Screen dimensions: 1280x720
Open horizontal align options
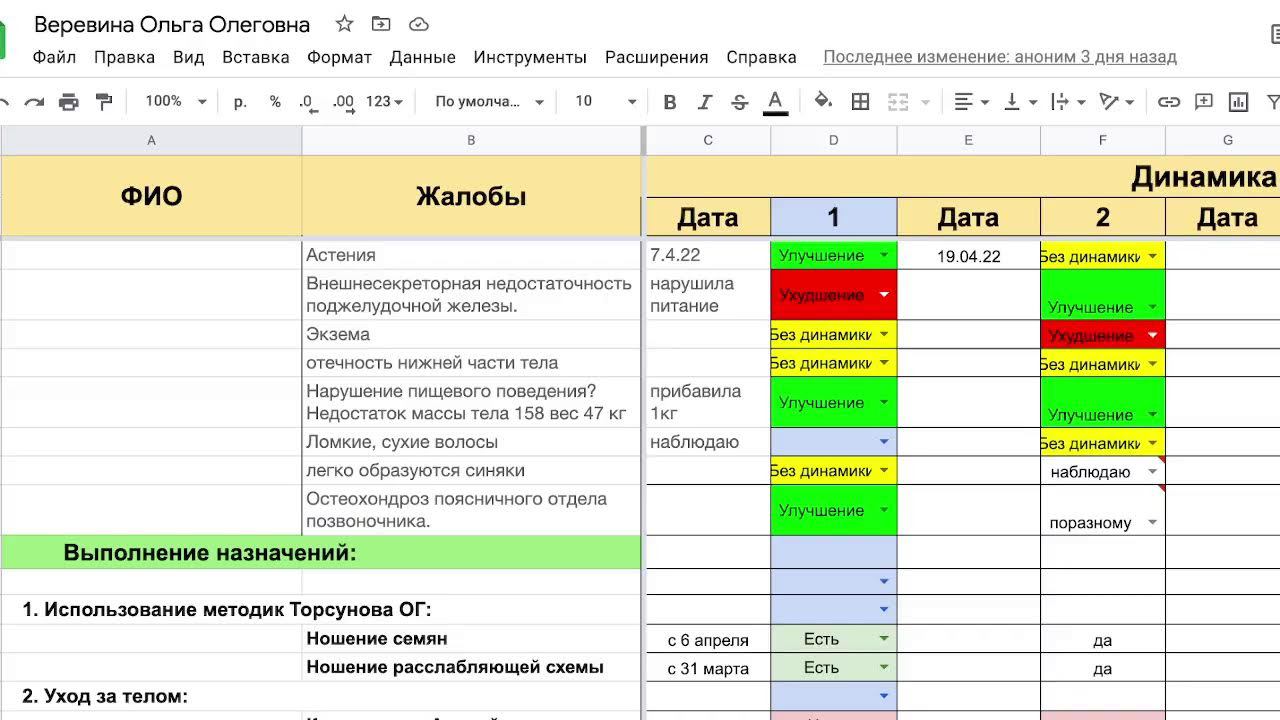(x=971, y=101)
